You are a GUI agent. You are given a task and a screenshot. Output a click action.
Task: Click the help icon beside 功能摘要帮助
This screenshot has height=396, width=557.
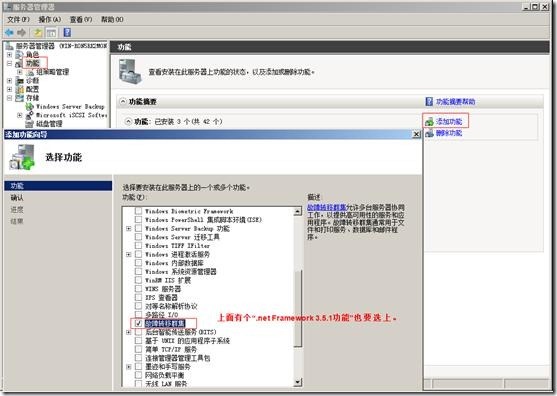[429, 102]
